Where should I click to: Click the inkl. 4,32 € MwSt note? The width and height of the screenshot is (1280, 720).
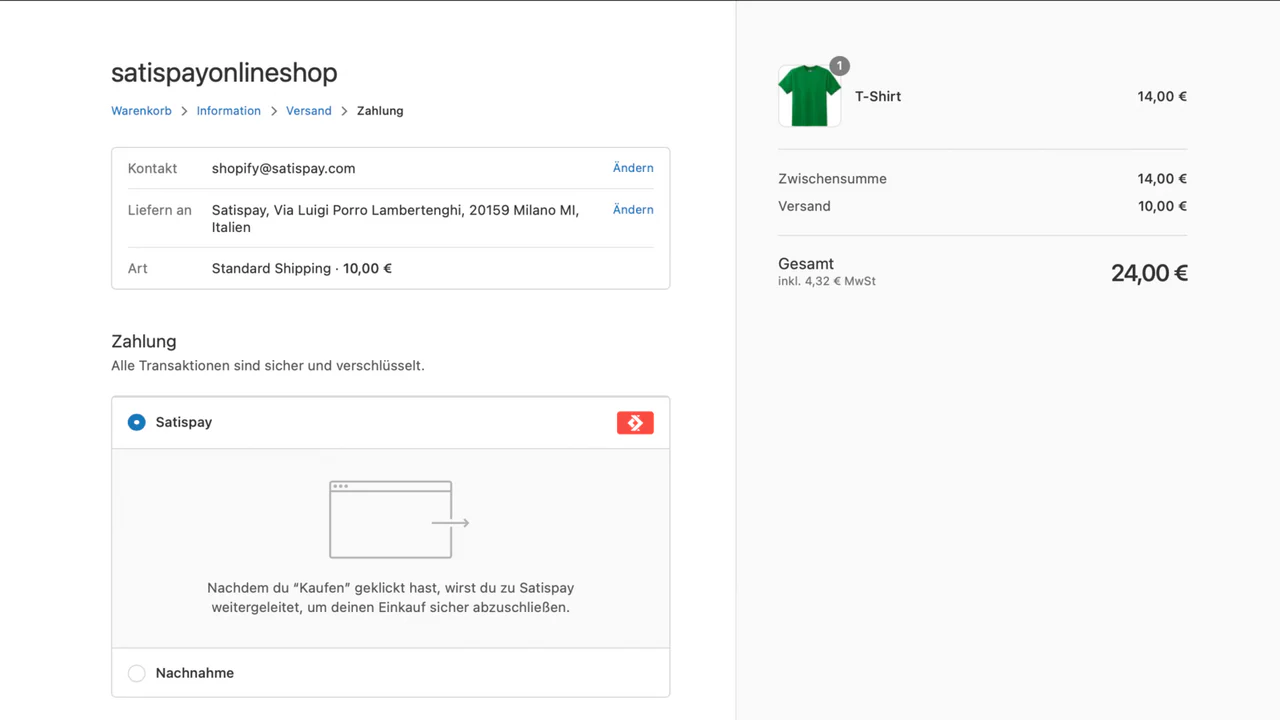(827, 282)
